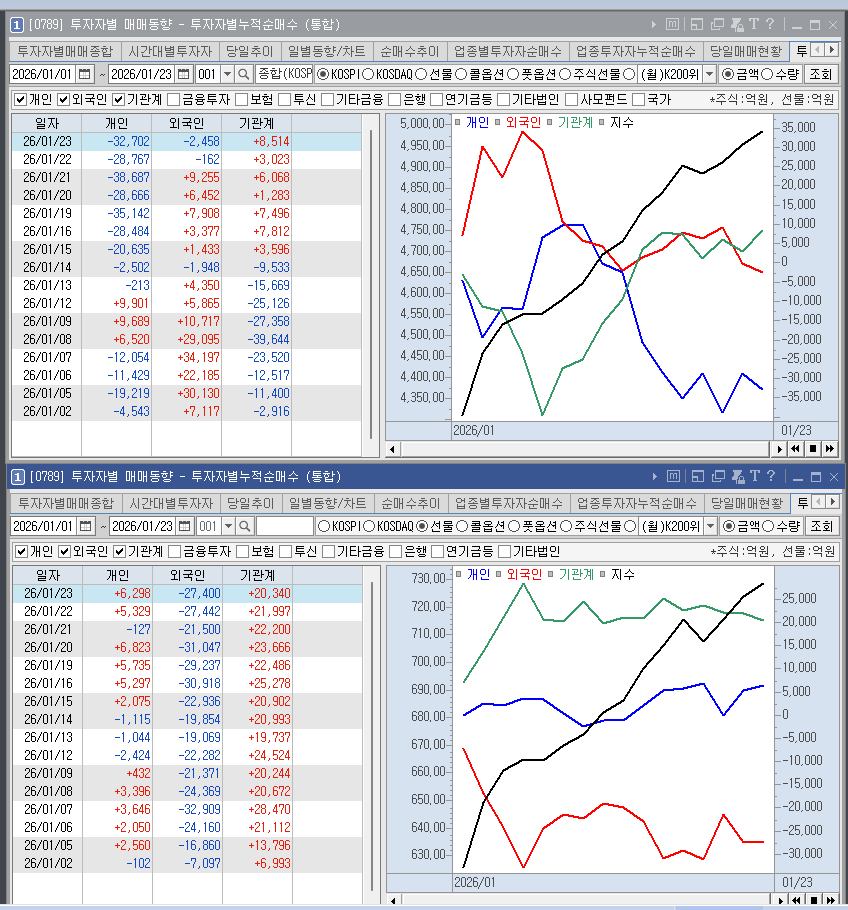Click 기관계 column header in bottom table
The height and width of the screenshot is (910, 848).
258,575
